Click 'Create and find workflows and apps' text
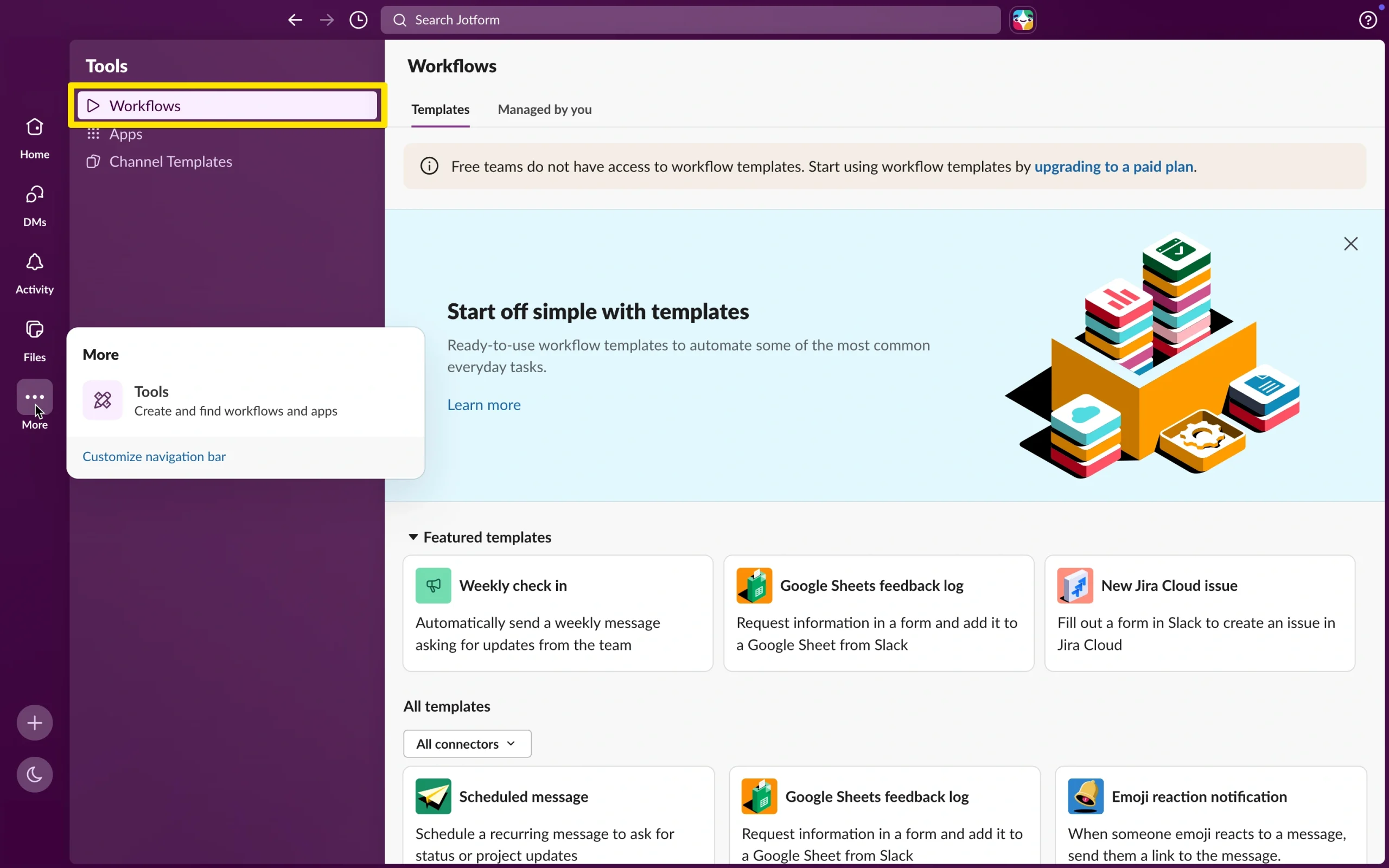The image size is (1389, 868). point(235,411)
